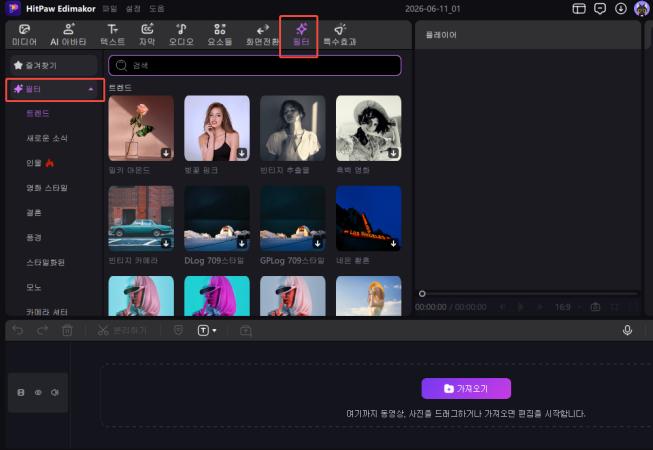This screenshot has height=450, width=653.
Task: Download the rose filter via its arrow
Action: pos(166,153)
